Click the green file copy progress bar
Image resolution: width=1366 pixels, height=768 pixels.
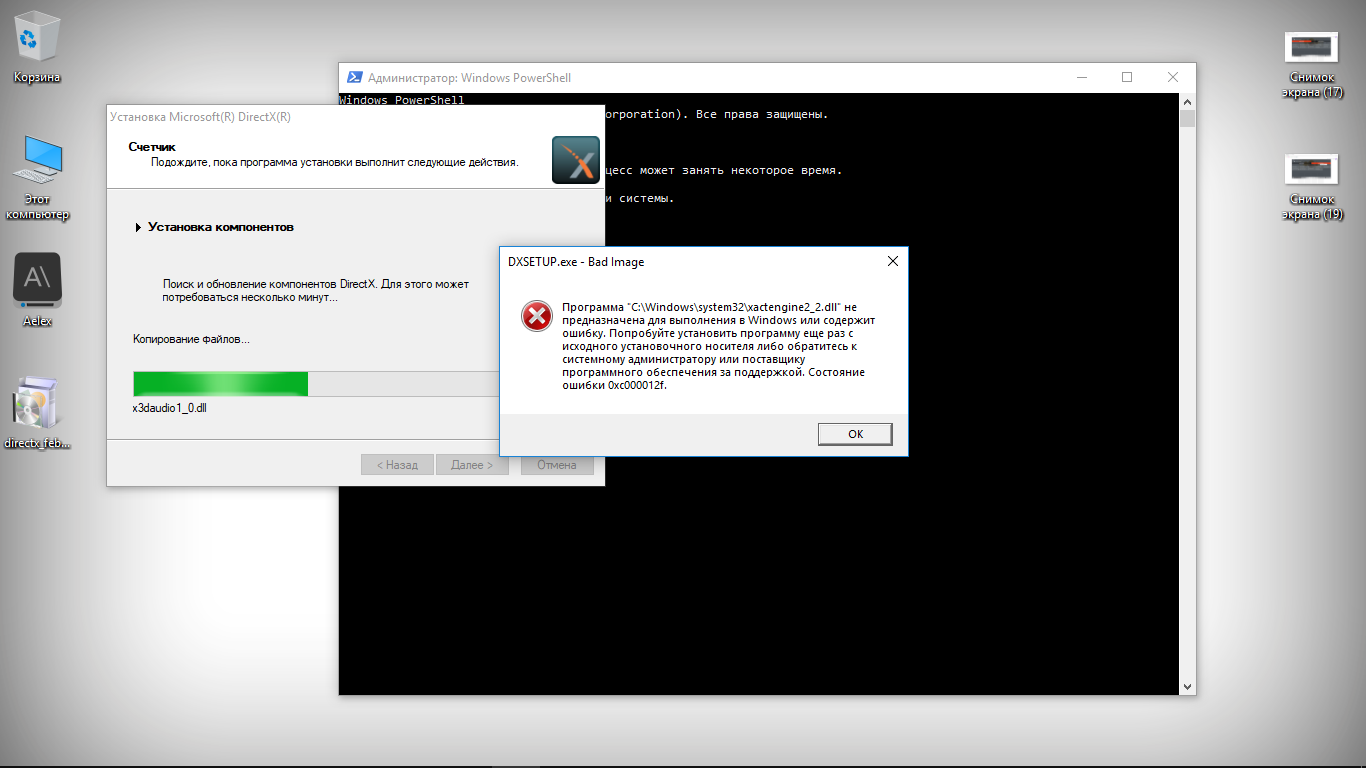tap(316, 384)
